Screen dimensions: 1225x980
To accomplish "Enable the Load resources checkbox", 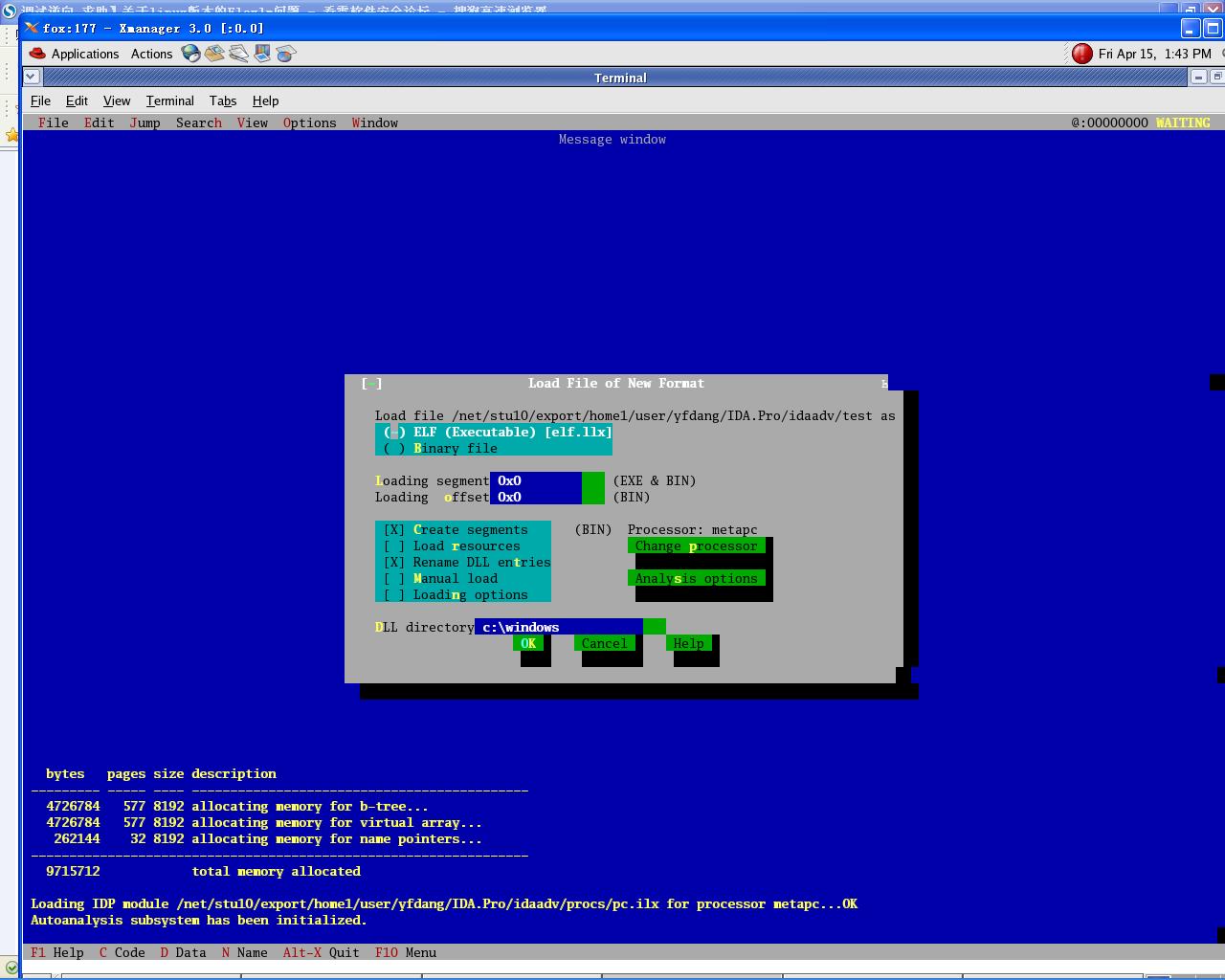I will (x=452, y=546).
